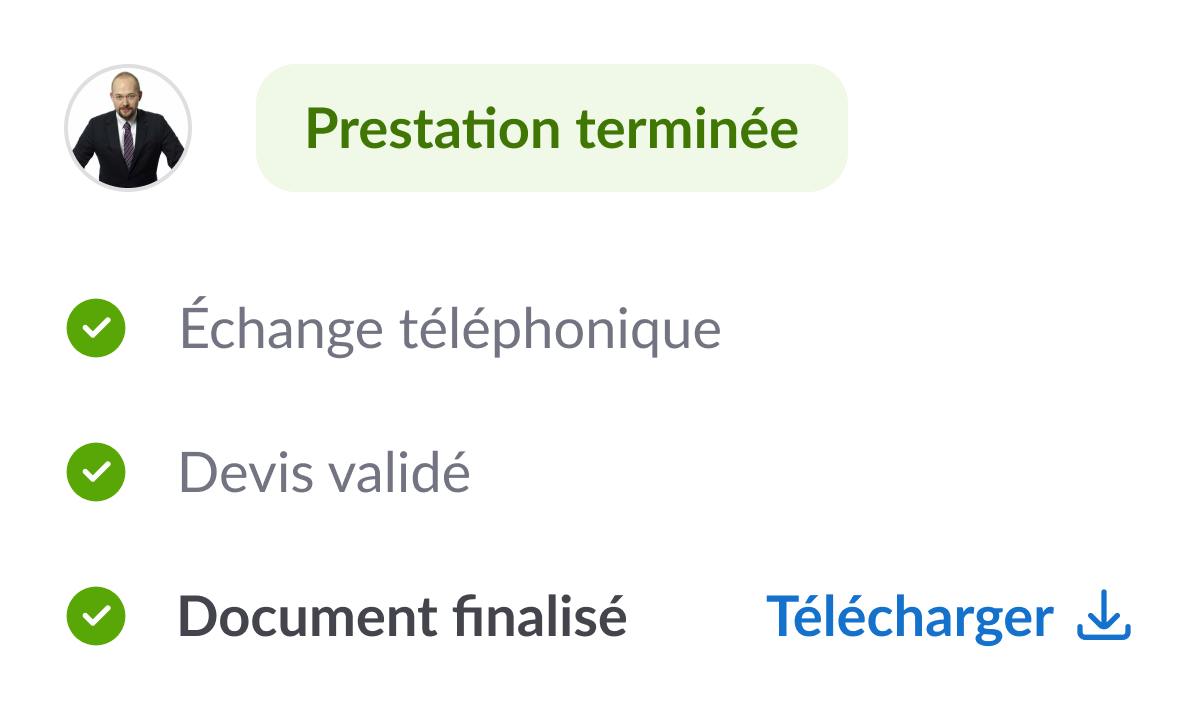Select the Échange téléphonique step label

click(450, 328)
